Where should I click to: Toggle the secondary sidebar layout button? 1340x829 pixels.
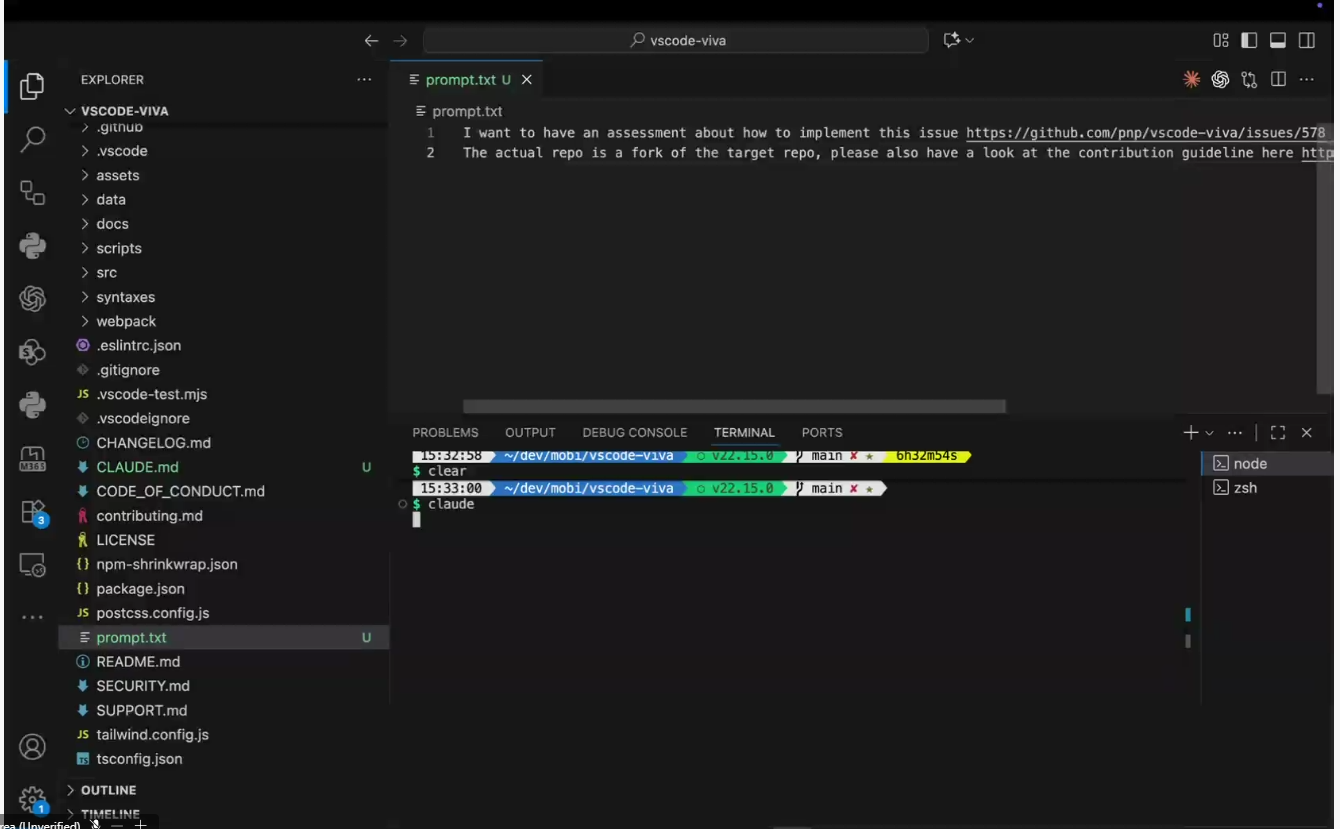pos(1306,41)
